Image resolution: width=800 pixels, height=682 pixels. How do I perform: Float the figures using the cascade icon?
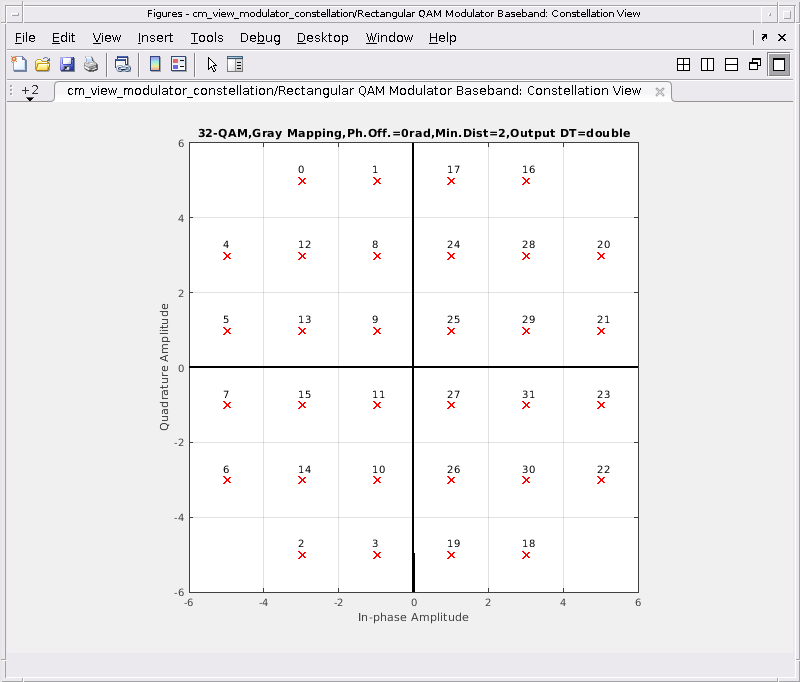coord(755,64)
